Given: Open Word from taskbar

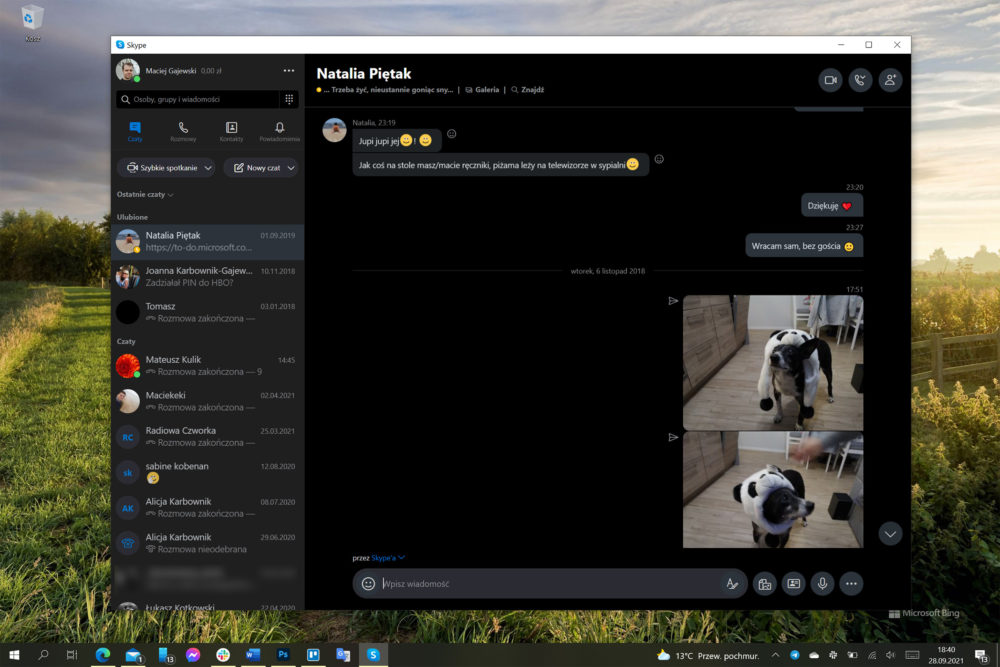Looking at the screenshot, I should pos(253,654).
